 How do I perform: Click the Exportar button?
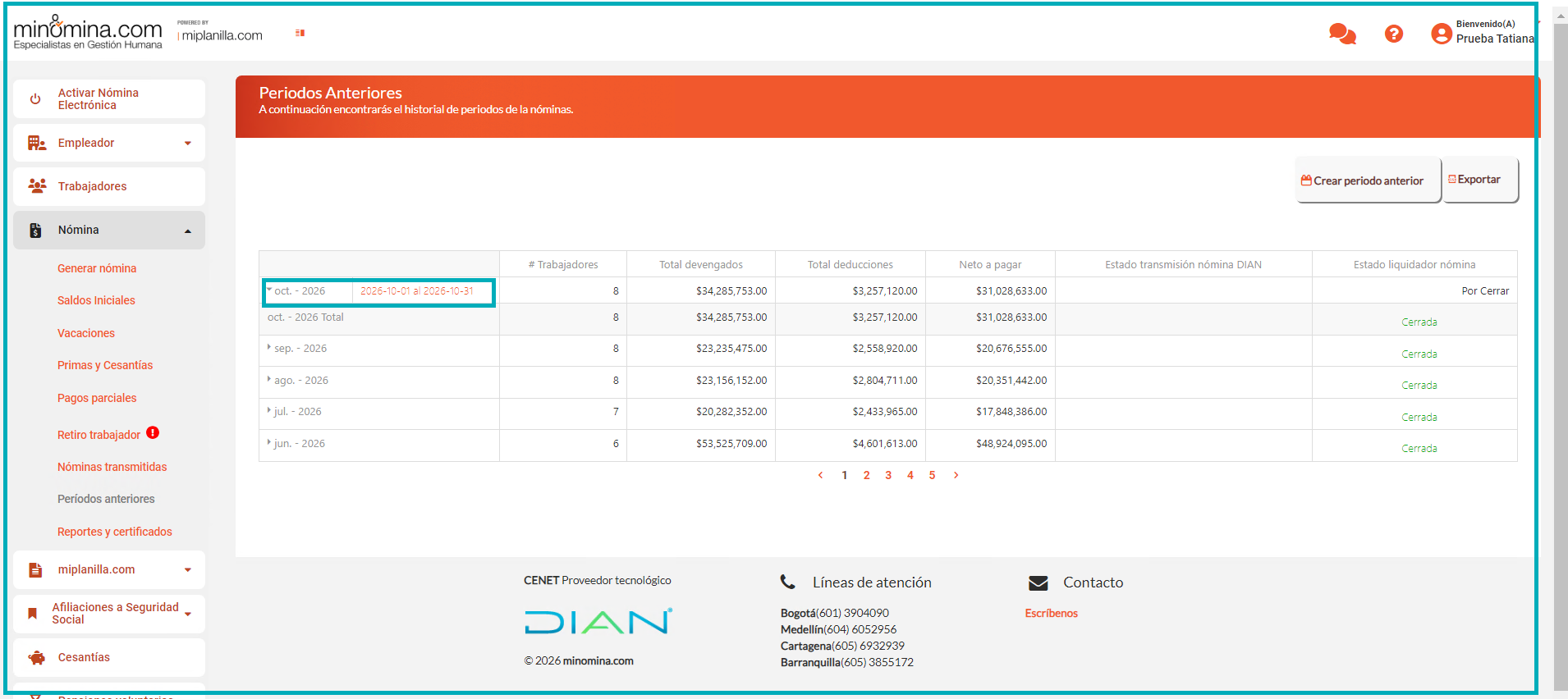[1480, 180]
